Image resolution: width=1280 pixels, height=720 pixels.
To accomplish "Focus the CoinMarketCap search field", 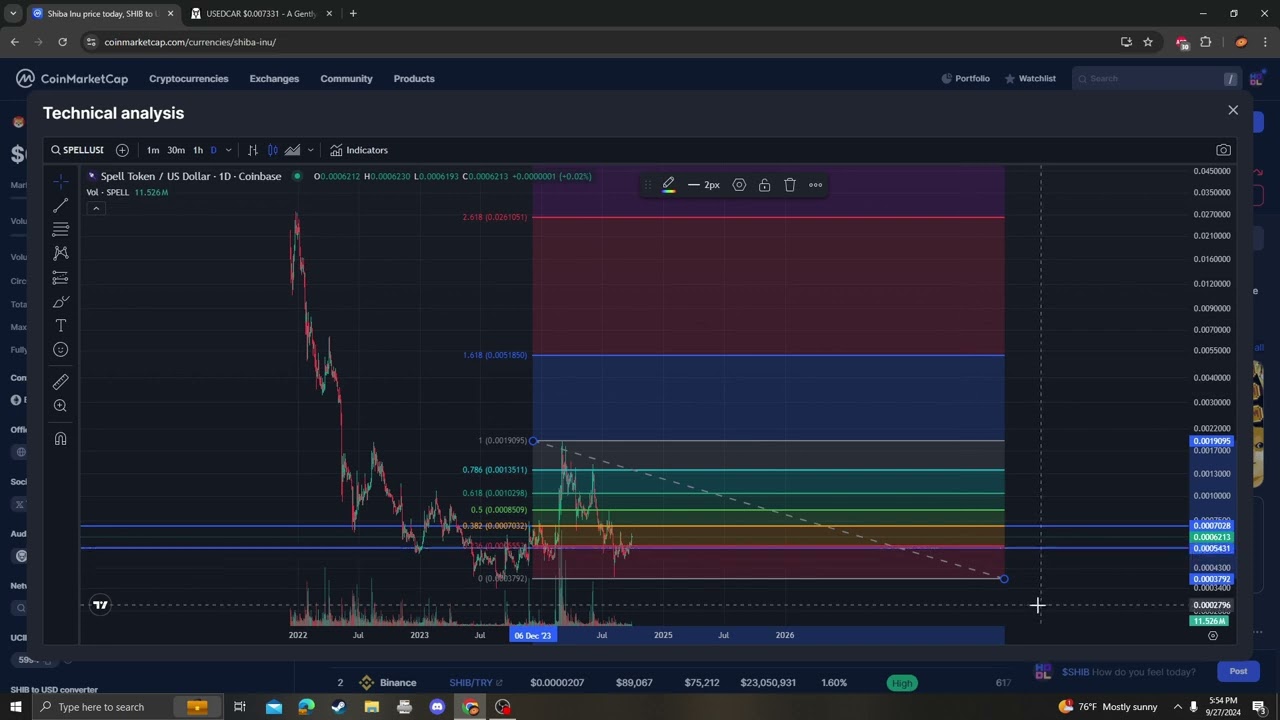I will coord(1155,78).
